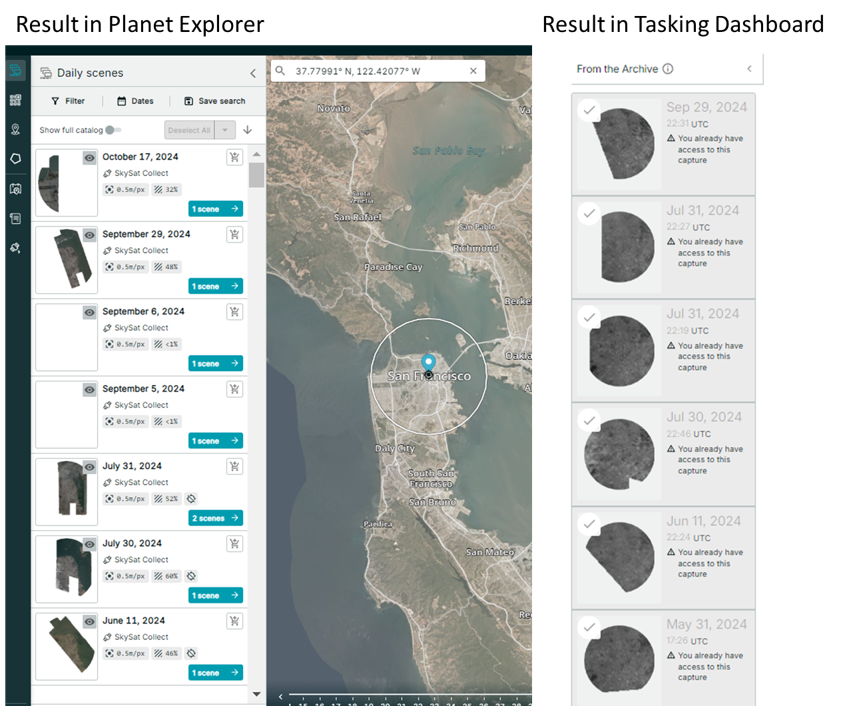Open 1 scene for June 11, 2024

click(x=216, y=673)
